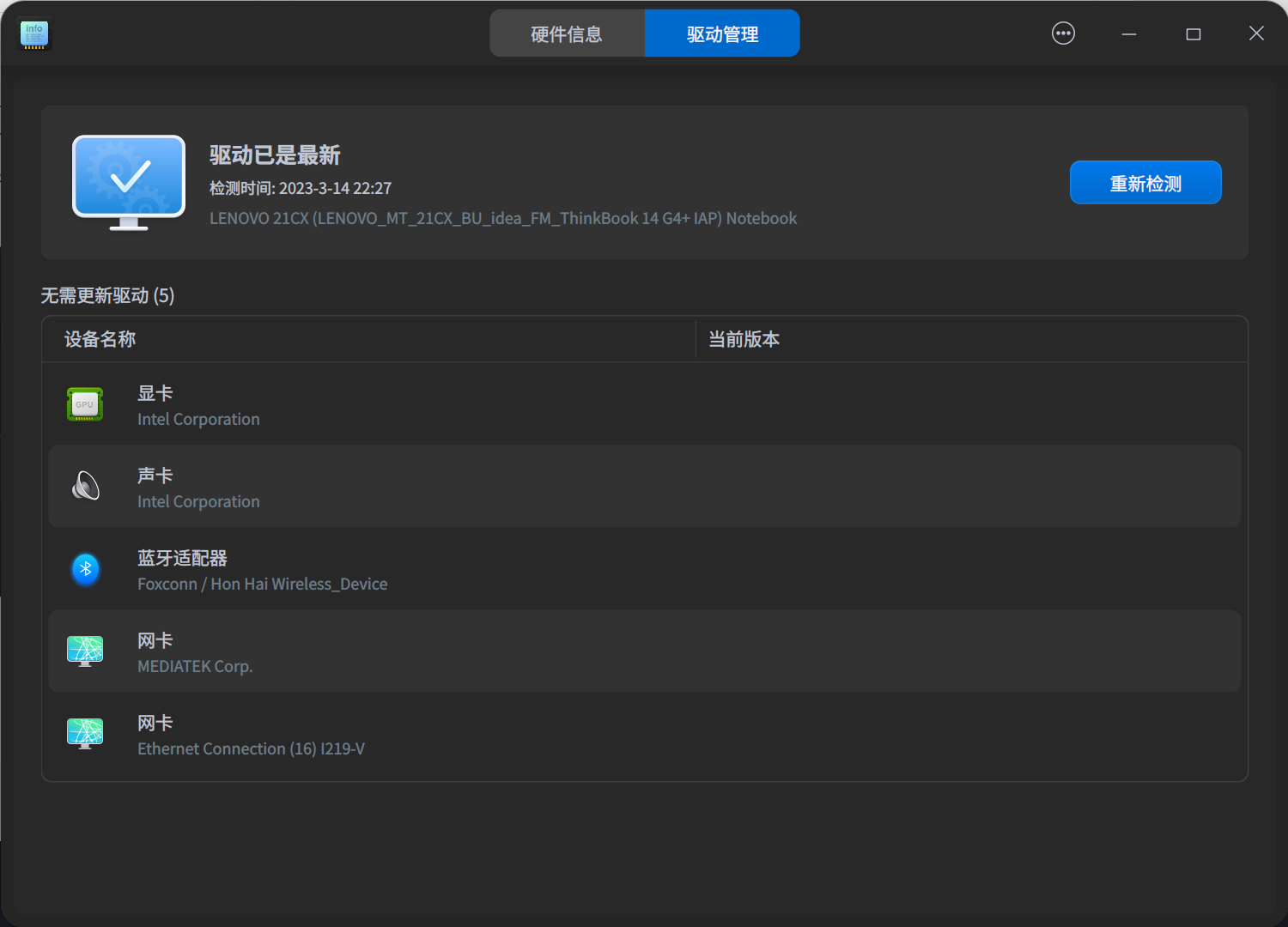Switch to the 硬件信息 tab
Viewport: 1288px width, 927px height.
(x=567, y=33)
